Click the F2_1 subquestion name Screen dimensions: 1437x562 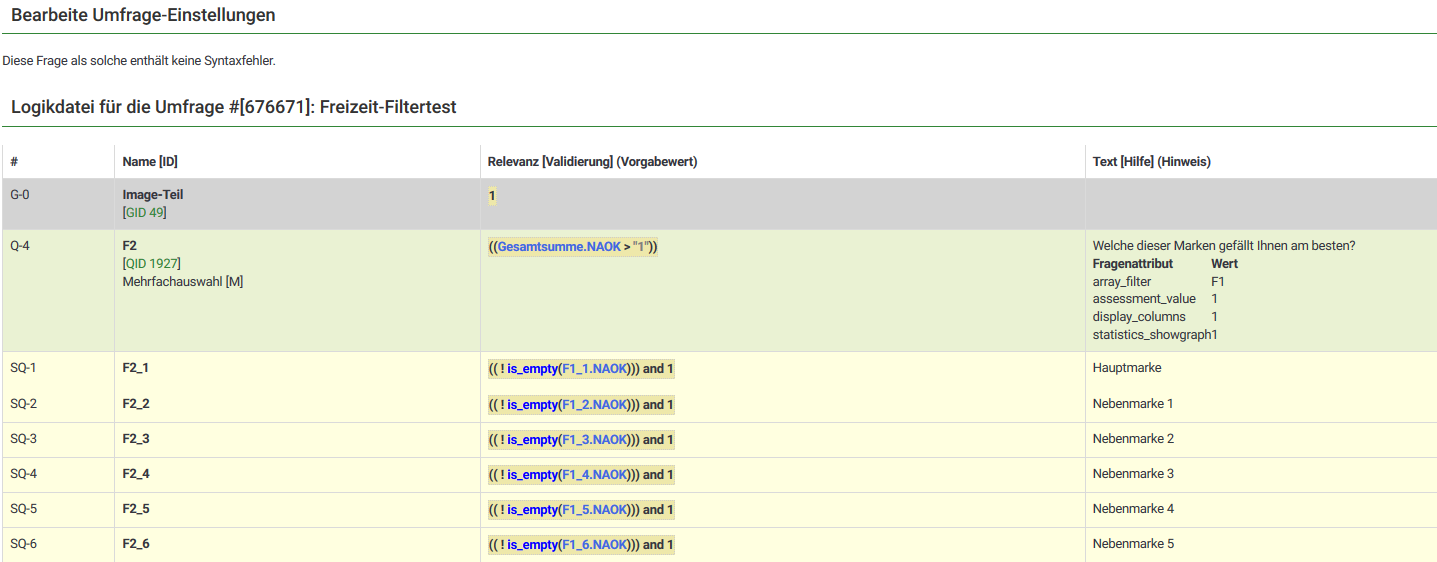[136, 368]
